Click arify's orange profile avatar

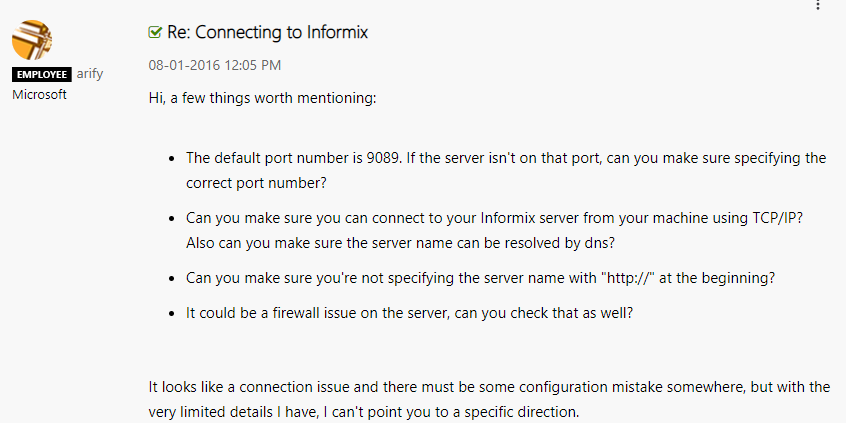click(32, 40)
